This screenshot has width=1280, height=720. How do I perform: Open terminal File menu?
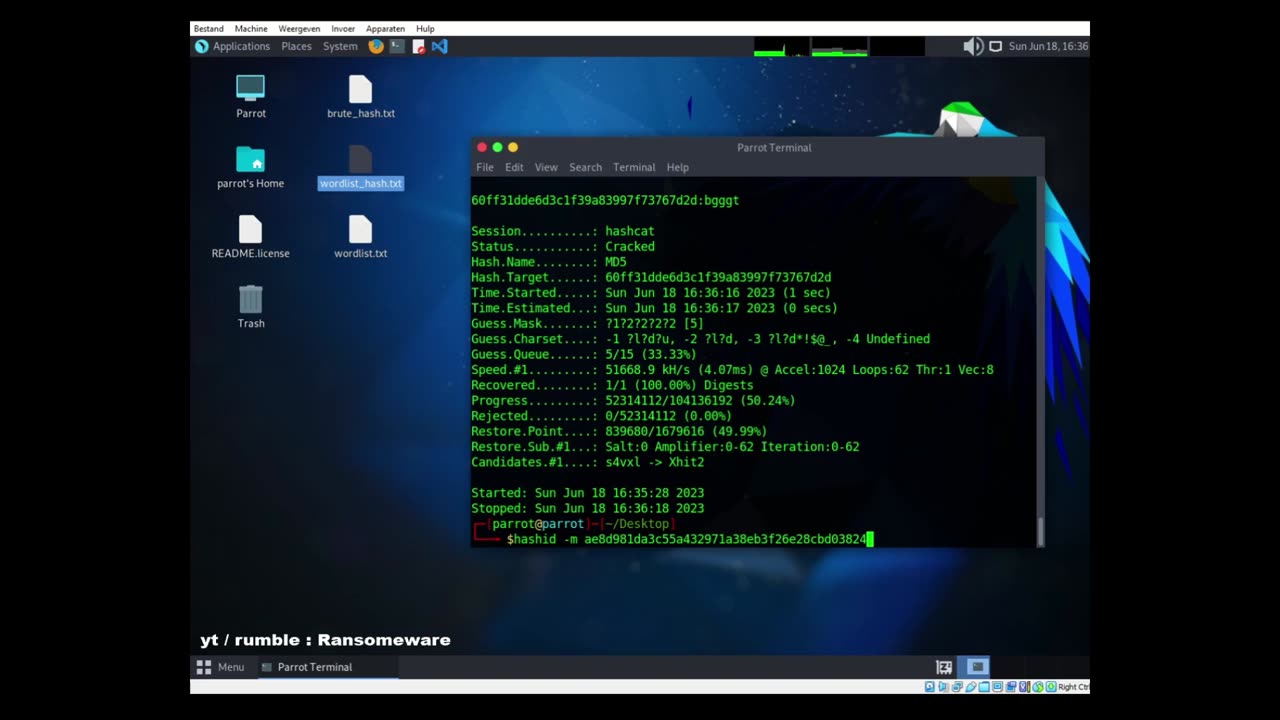point(485,167)
